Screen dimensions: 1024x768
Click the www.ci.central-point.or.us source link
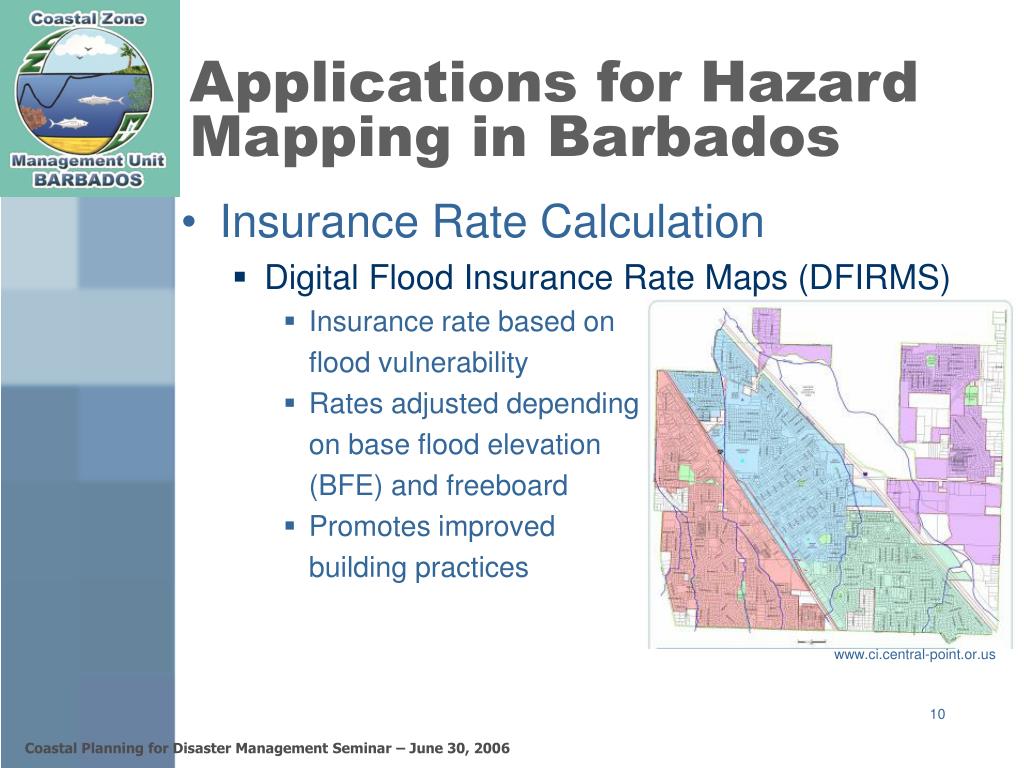point(914,654)
